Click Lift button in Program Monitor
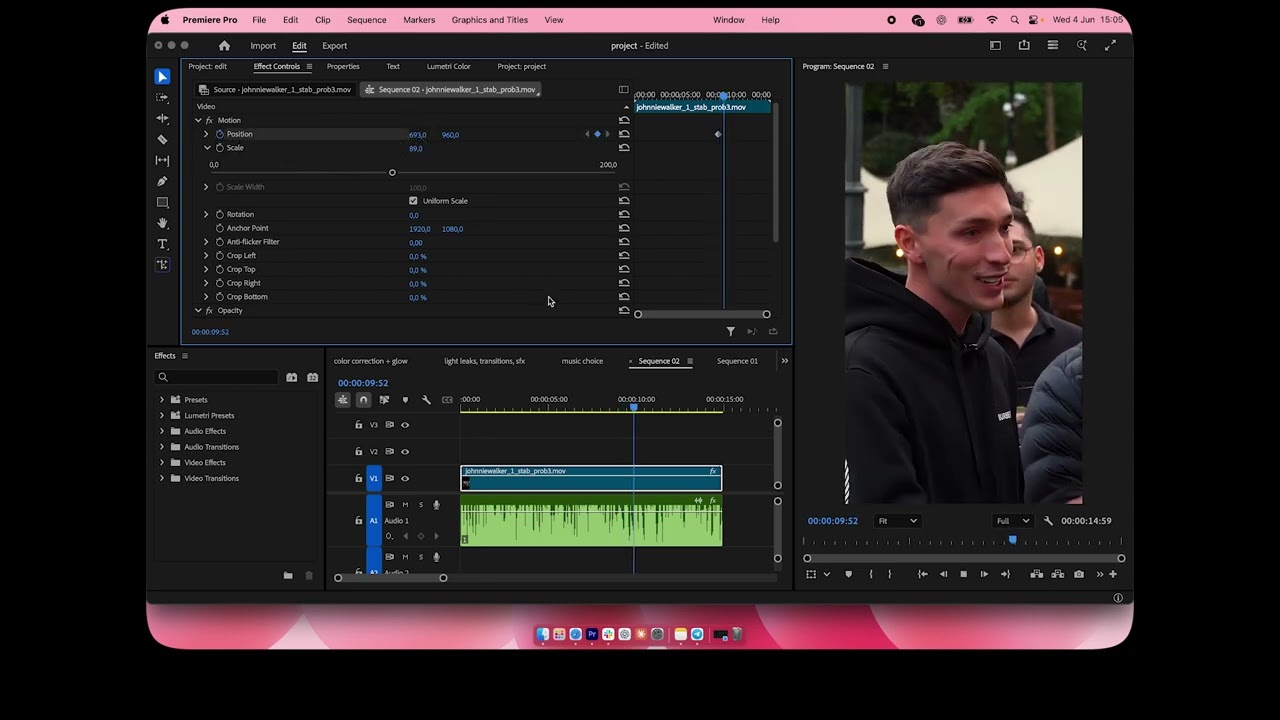The image size is (1280, 720). tap(1037, 574)
